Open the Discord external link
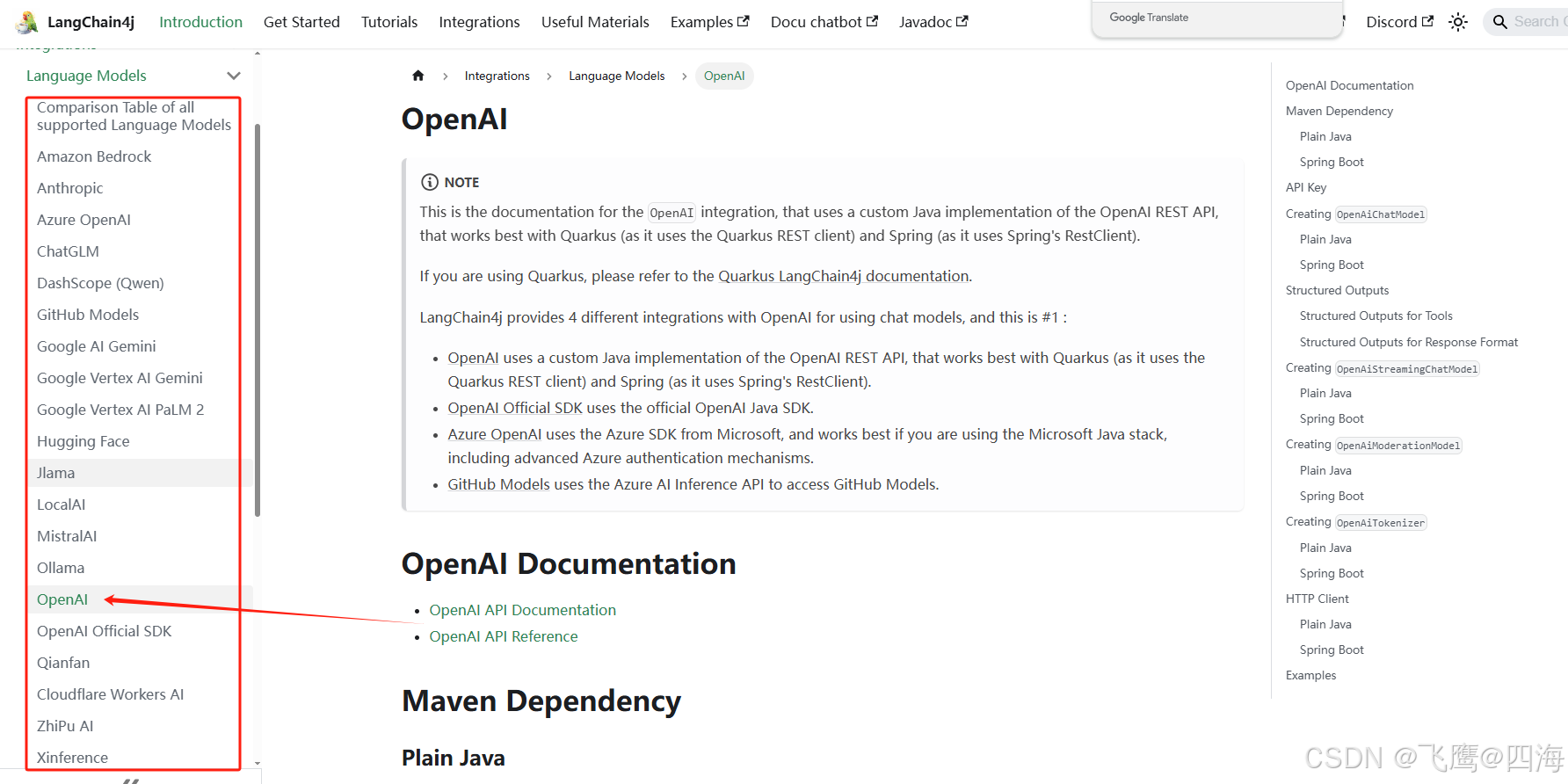The width and height of the screenshot is (1568, 784). 1399,22
